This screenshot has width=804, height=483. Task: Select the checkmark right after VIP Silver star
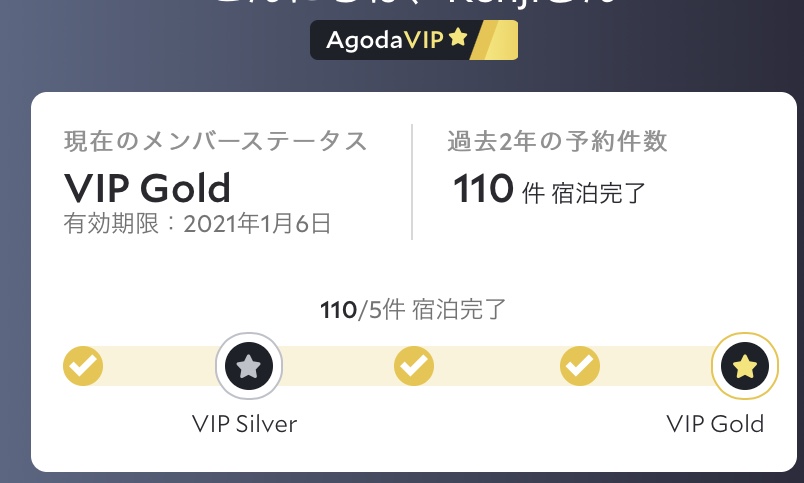414,367
